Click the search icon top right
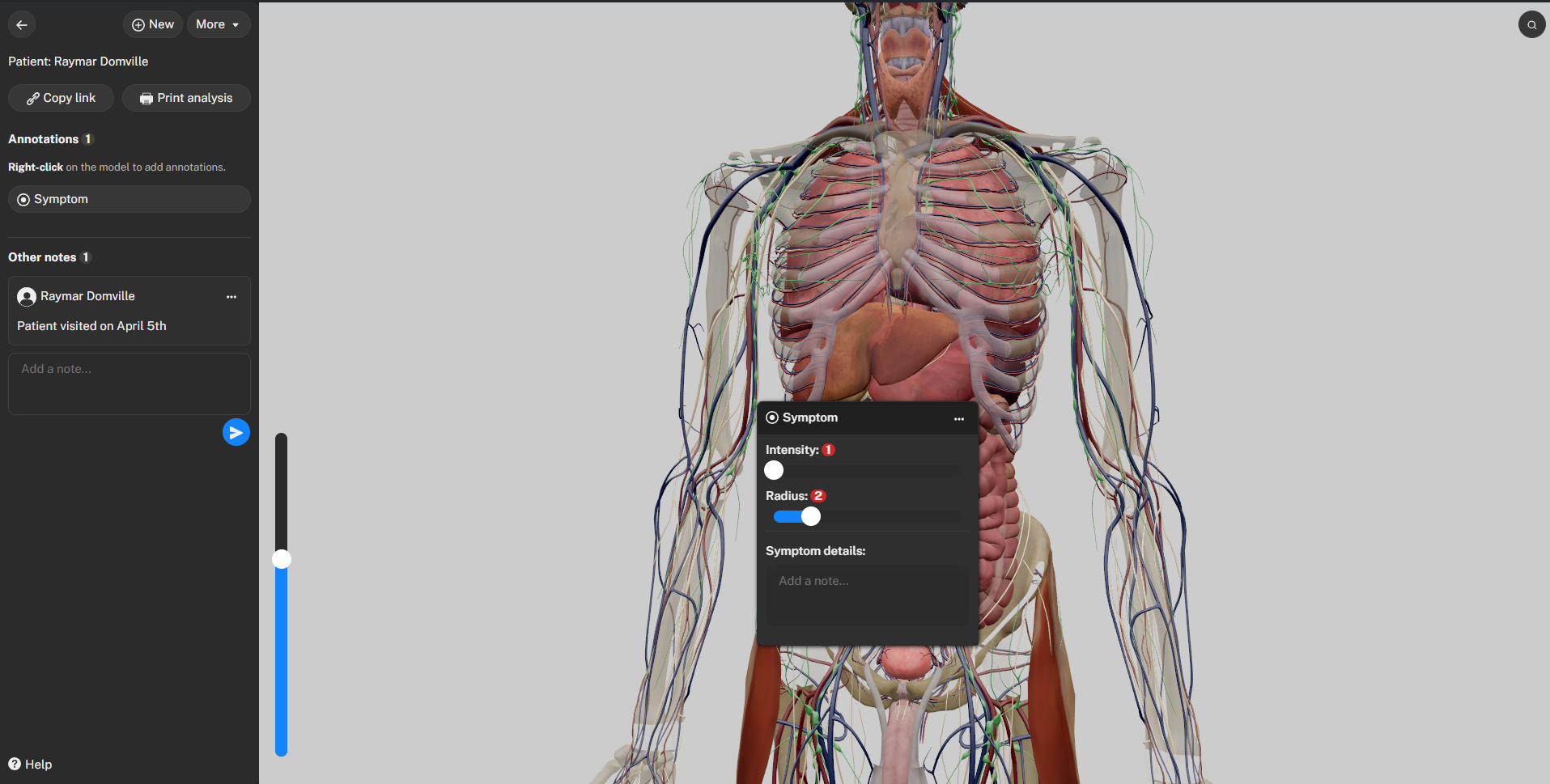 click(1531, 25)
